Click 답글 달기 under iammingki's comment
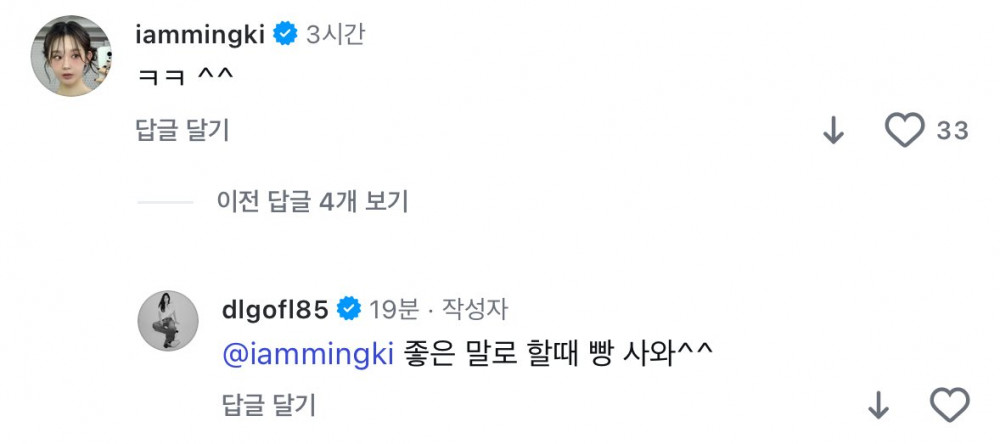1000x444 pixels. tap(182, 129)
